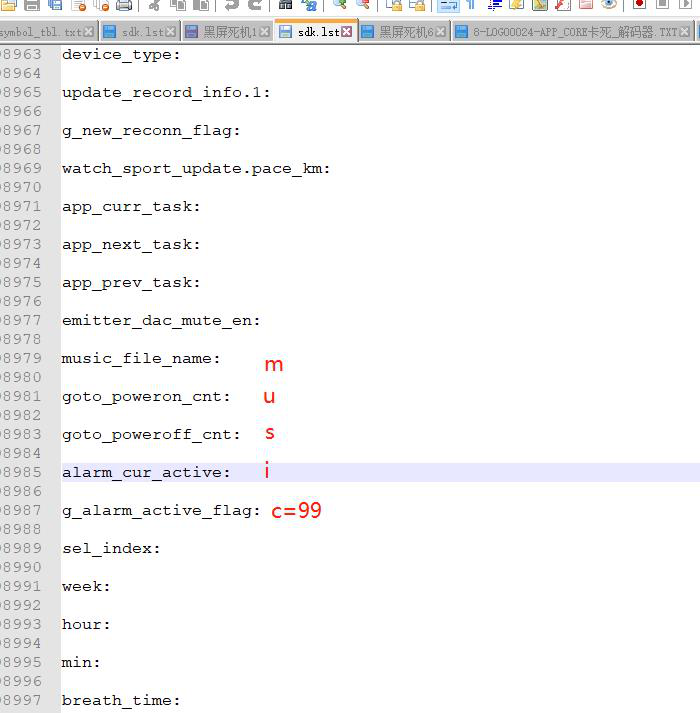Click the Playback macro icon
This screenshot has height=713, width=700.
[685, 5]
